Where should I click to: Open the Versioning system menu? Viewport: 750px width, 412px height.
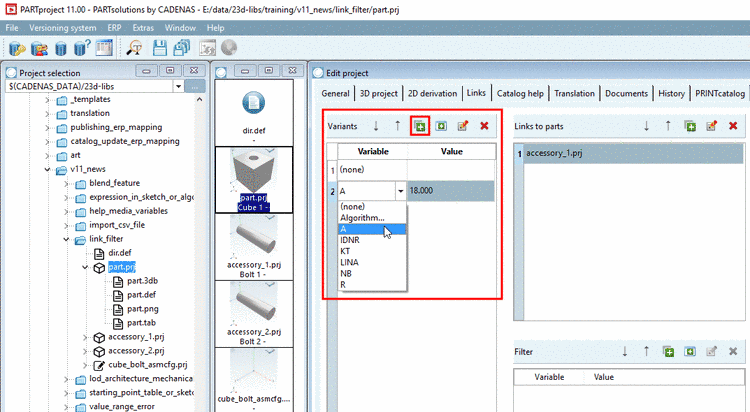[x=63, y=28]
